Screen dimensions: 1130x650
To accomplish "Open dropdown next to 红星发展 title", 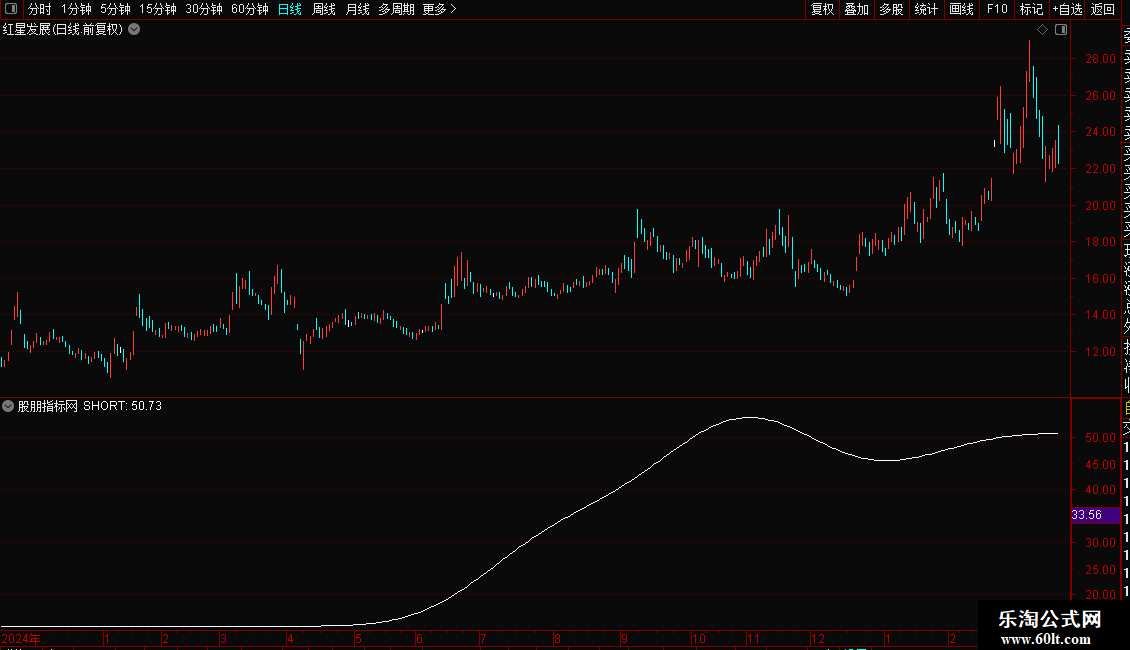I will coord(134,30).
